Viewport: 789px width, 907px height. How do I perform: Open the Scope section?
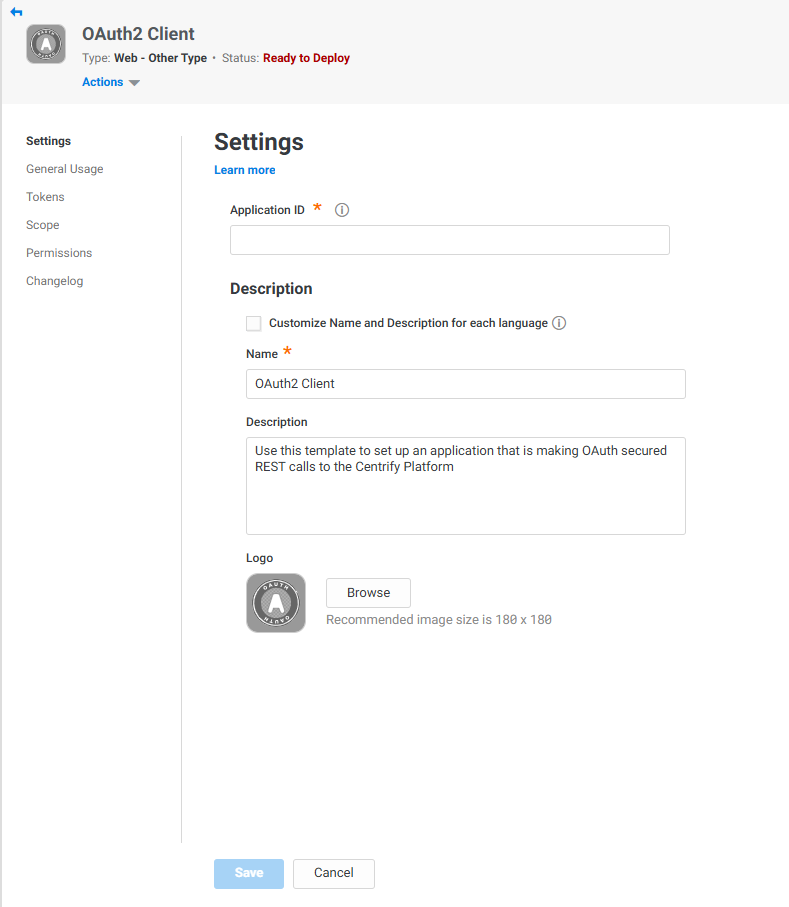[42, 225]
